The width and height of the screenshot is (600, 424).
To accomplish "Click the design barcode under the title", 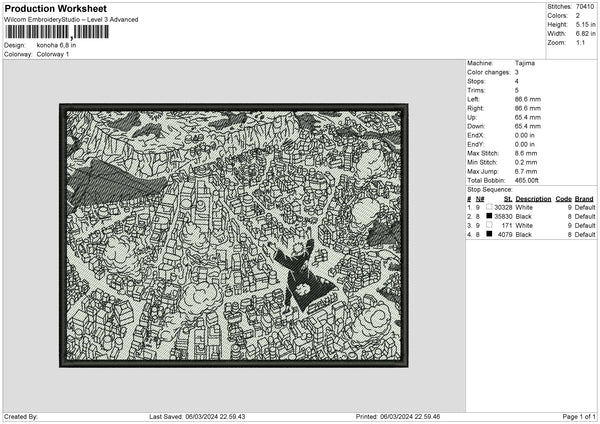I will coord(41,32).
